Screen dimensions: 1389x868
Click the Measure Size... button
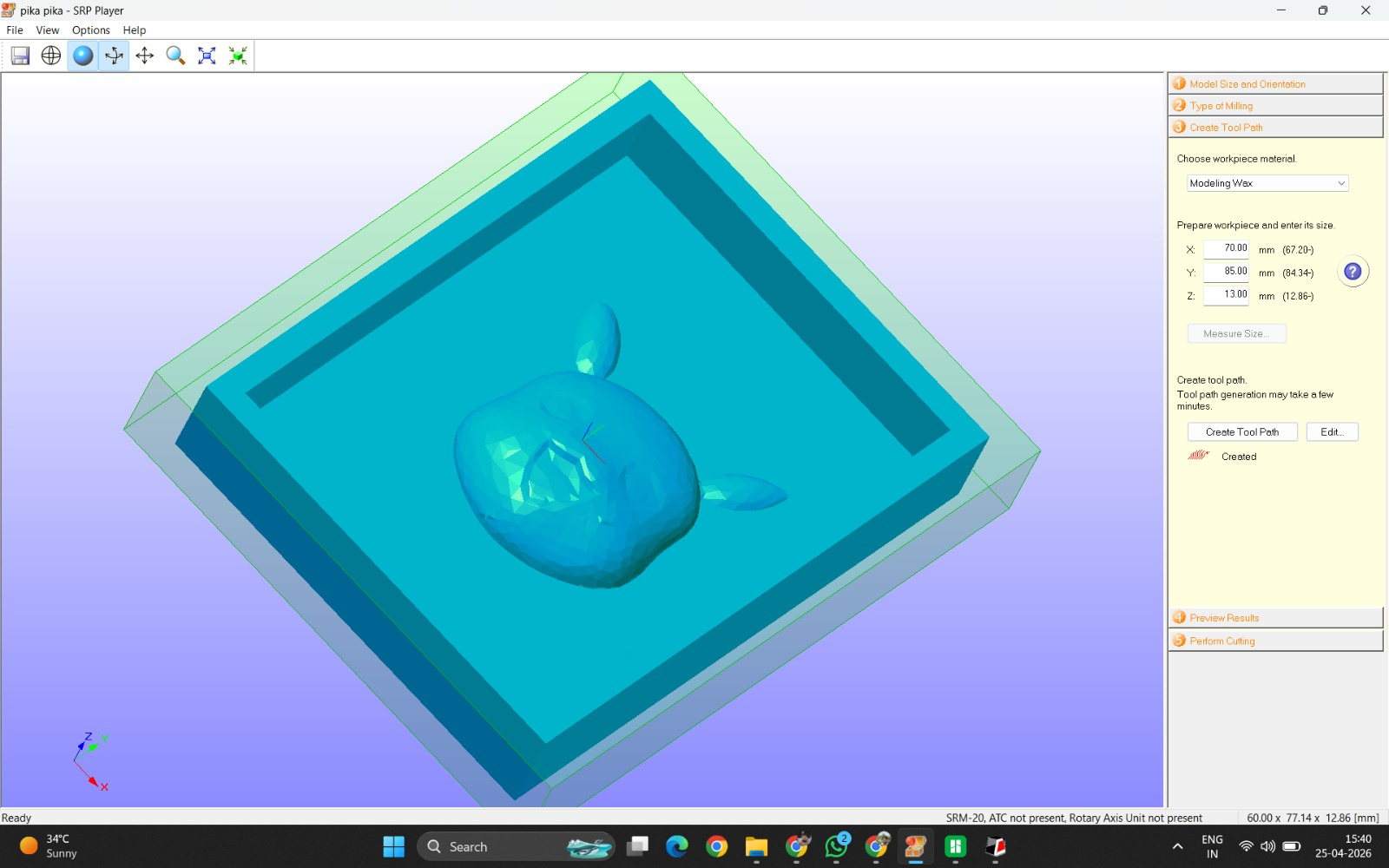[1237, 333]
